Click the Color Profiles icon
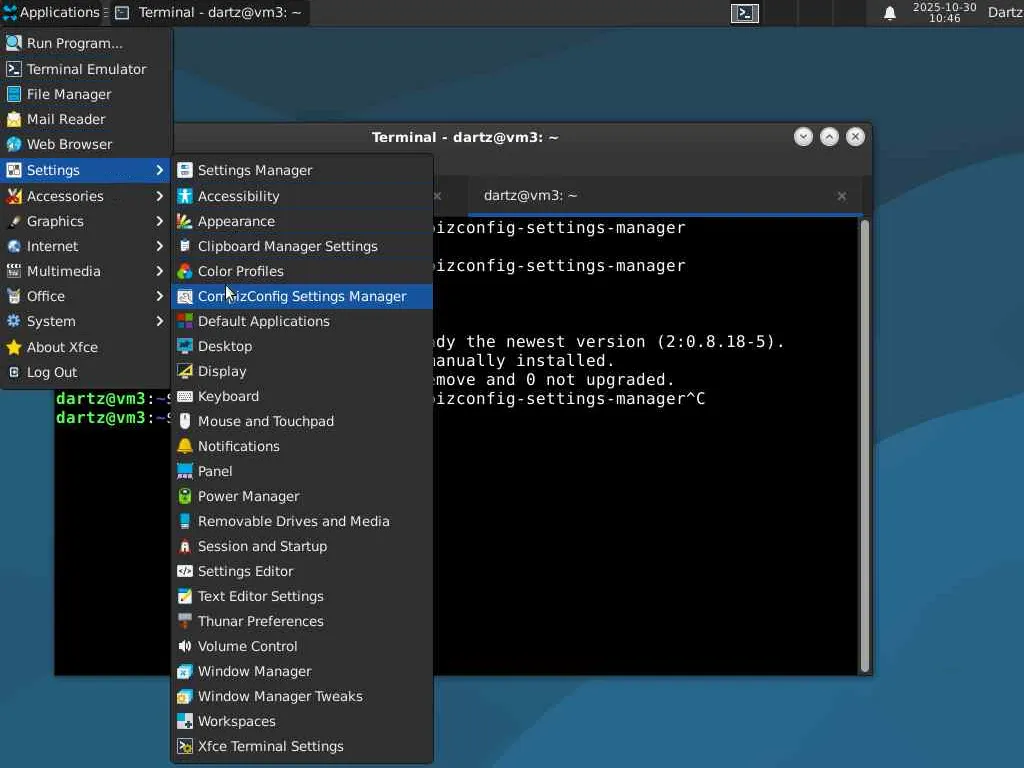 (185, 271)
